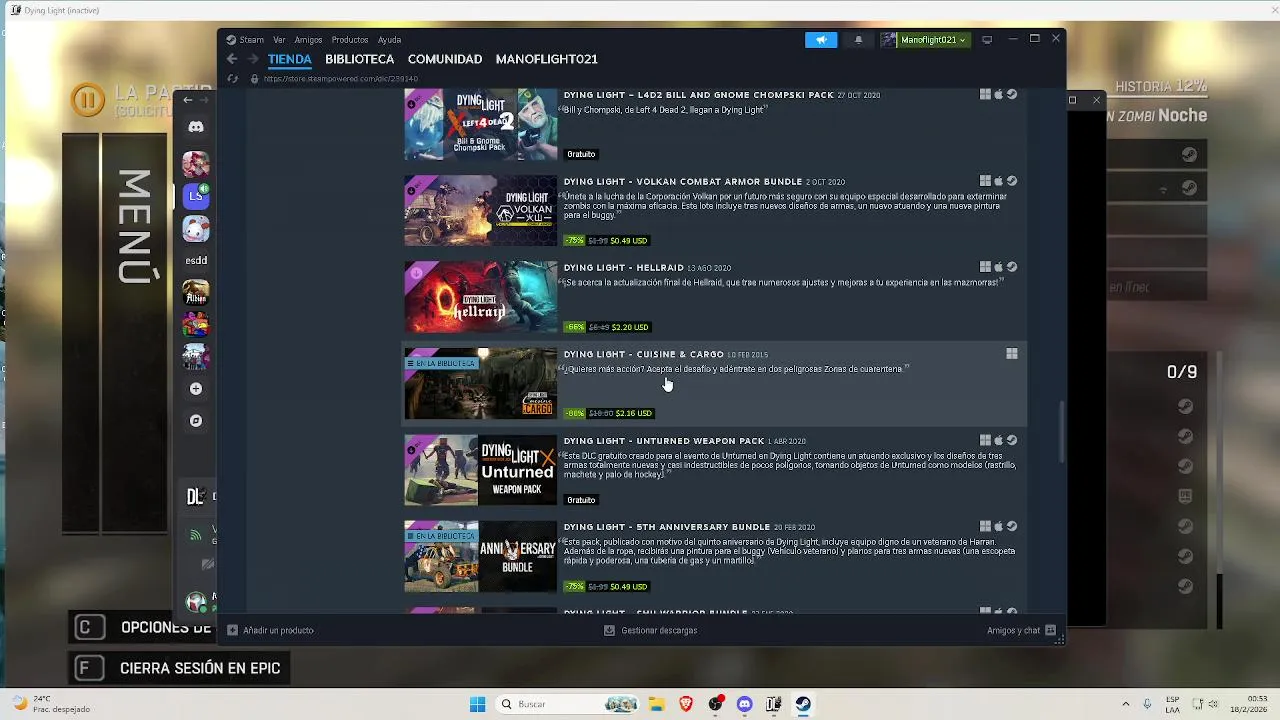The width and height of the screenshot is (1280, 720).
Task: Click the game pause icon
Action: [x=88, y=99]
